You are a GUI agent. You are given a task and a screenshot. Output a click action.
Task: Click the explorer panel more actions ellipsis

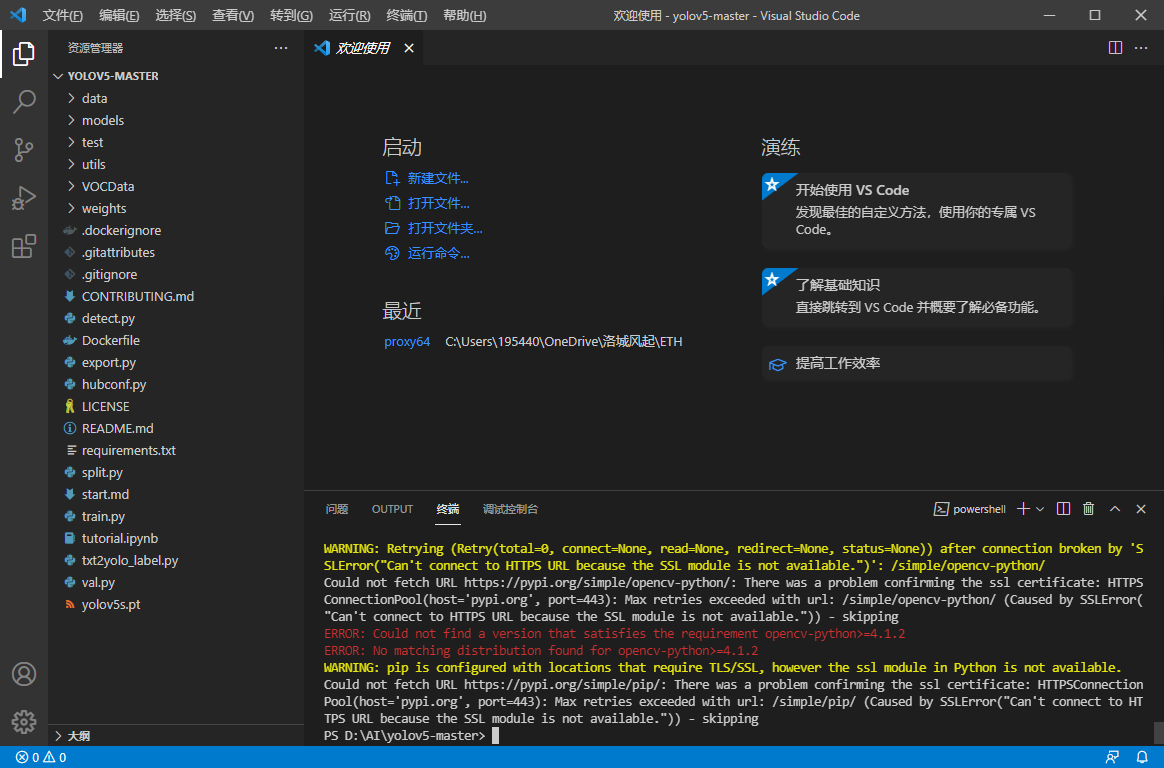click(x=281, y=48)
